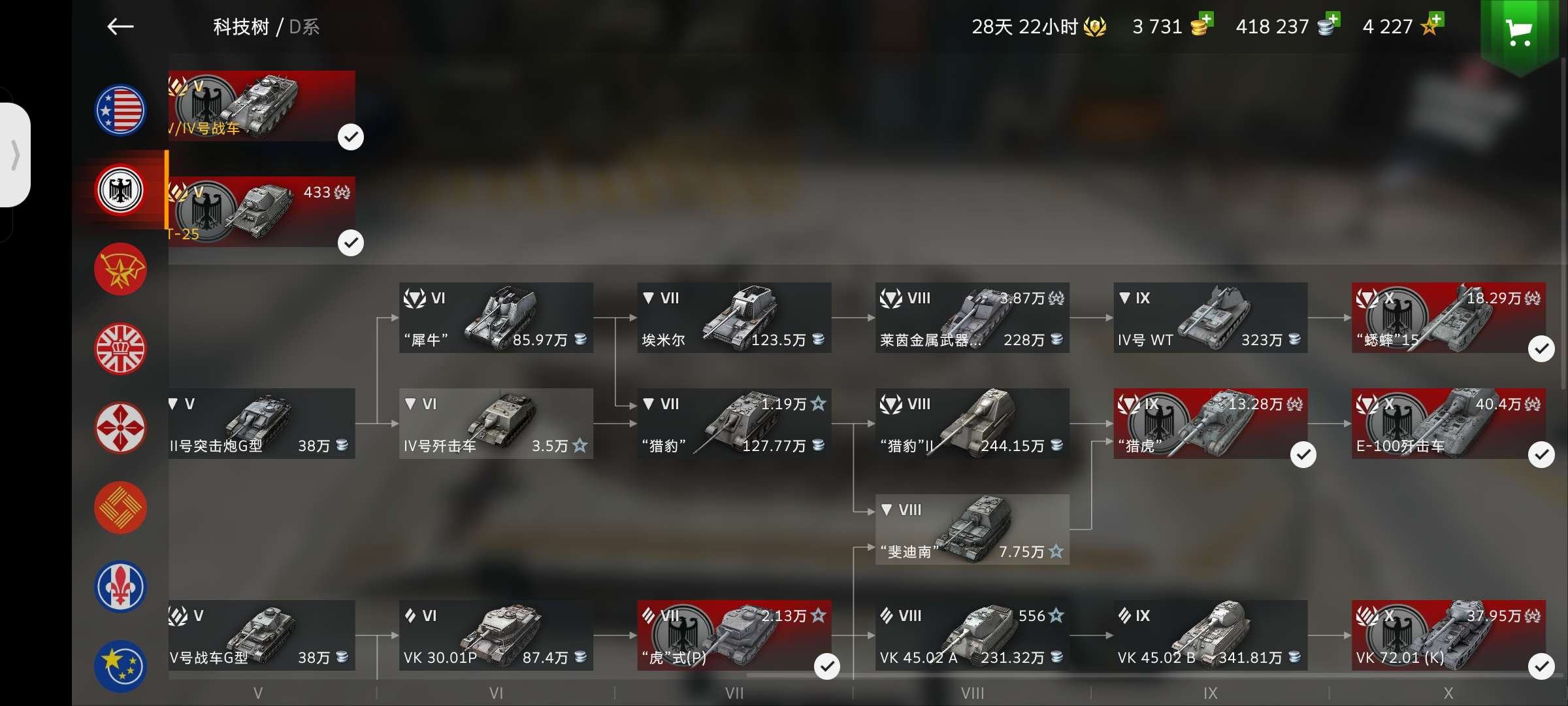The height and width of the screenshot is (706, 1568).
Task: Choose the UK nation flag icon
Action: coord(120,348)
